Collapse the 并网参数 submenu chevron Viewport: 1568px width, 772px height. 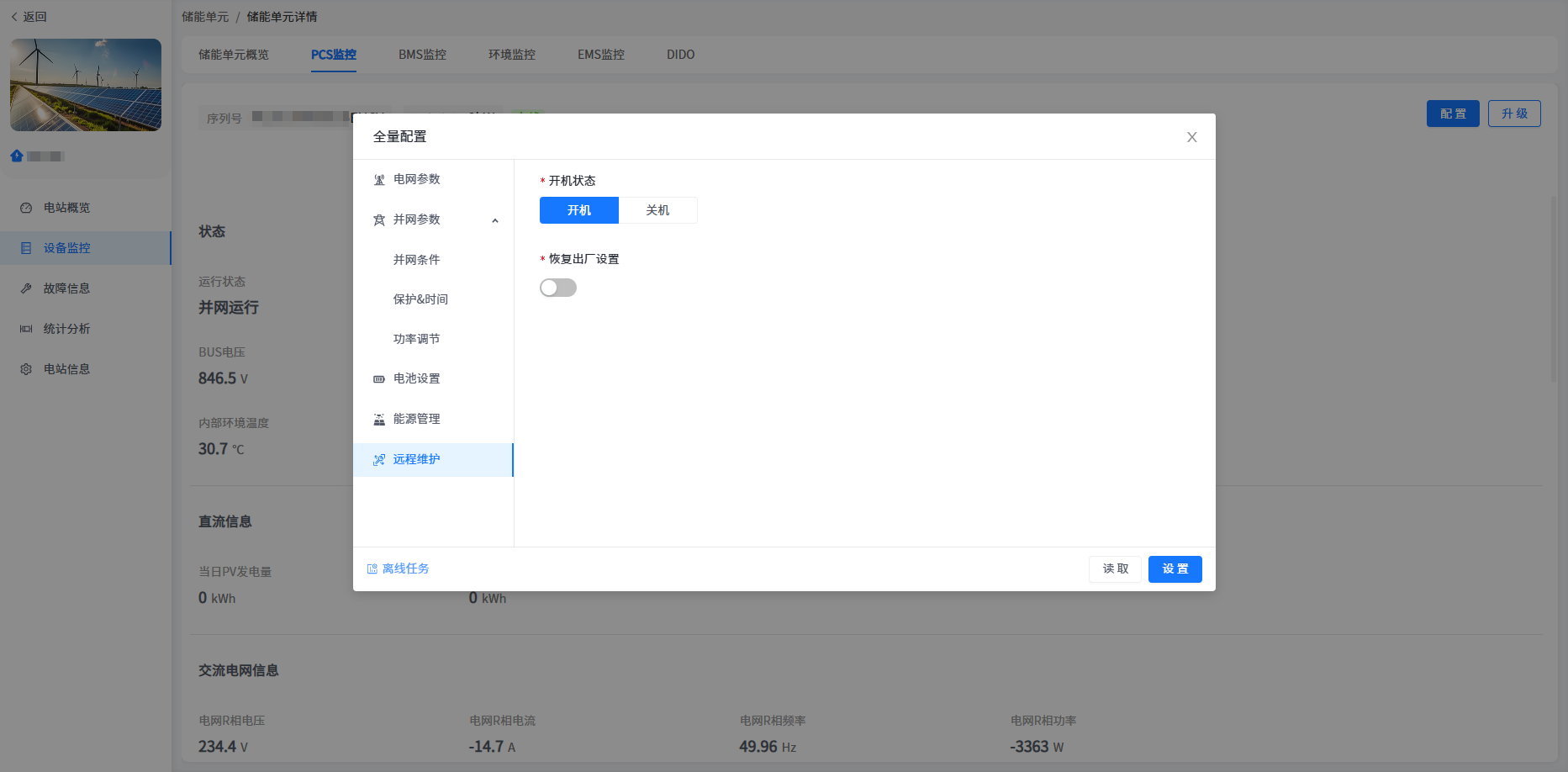pyautogui.click(x=495, y=220)
